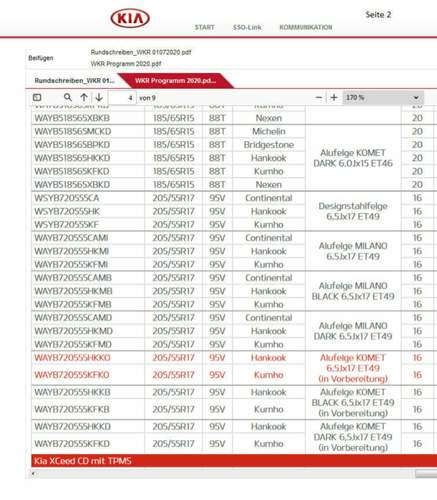Select part number WAYB720555KFKB
437x500 pixels.
point(72,409)
